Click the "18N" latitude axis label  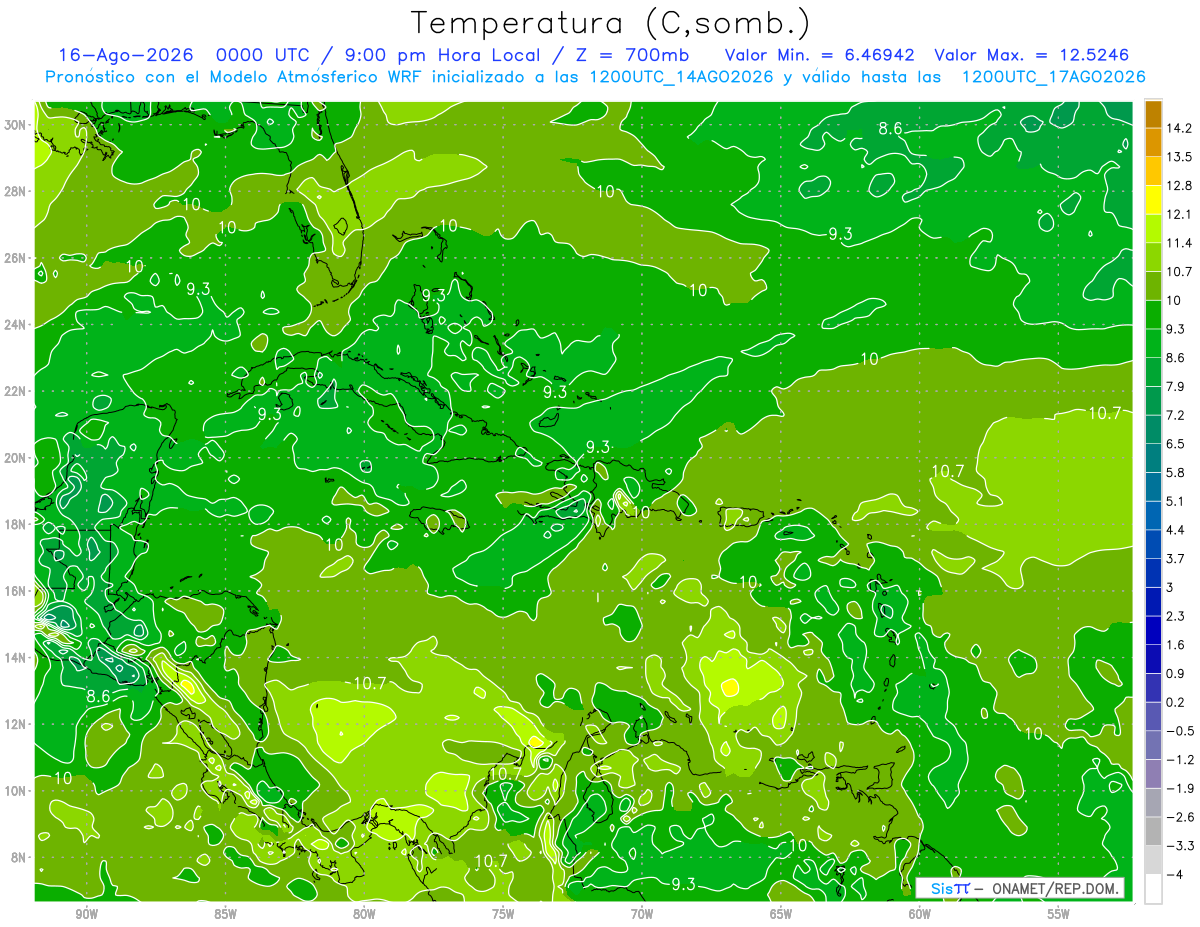click(x=17, y=524)
